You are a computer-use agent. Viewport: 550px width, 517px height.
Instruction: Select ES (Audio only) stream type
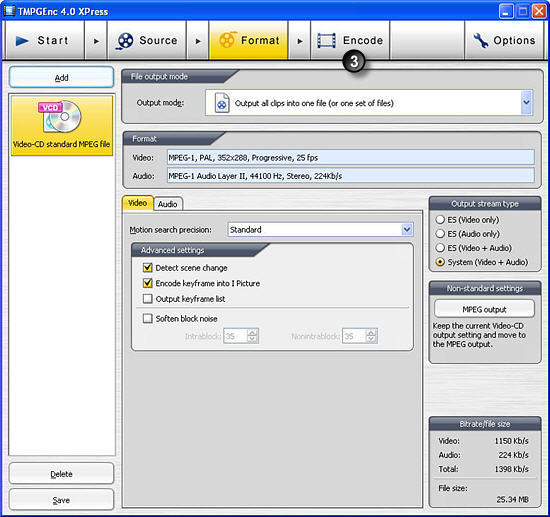[x=440, y=234]
